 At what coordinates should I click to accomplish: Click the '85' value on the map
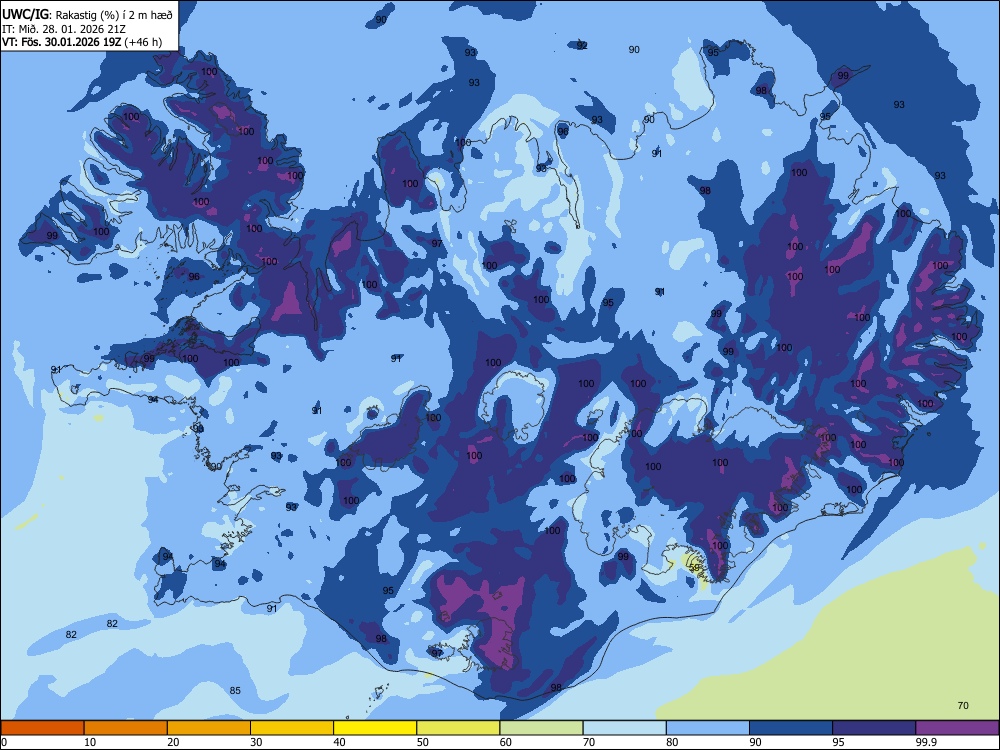click(x=235, y=691)
